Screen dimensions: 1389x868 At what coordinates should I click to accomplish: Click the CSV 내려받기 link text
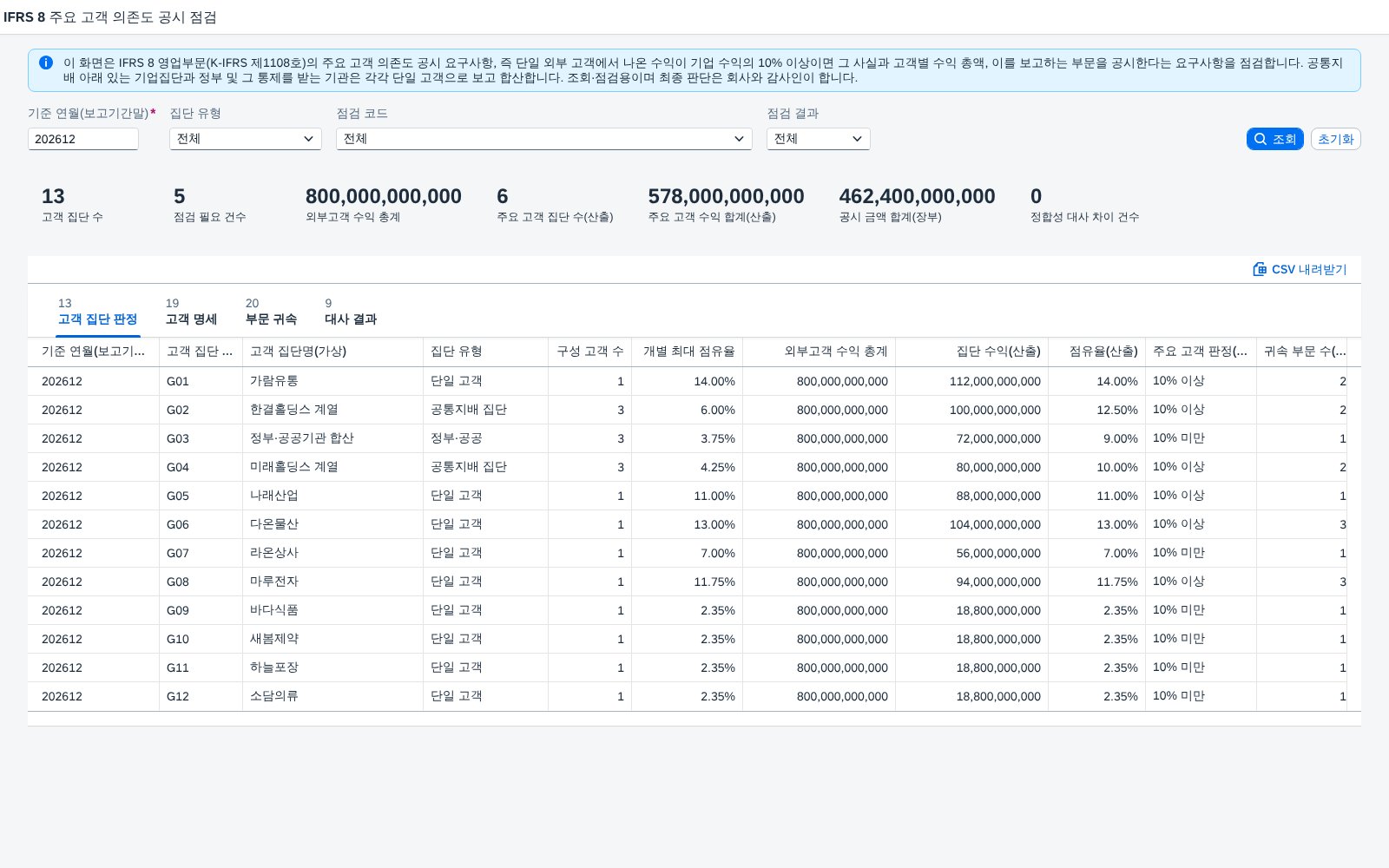tap(1309, 269)
